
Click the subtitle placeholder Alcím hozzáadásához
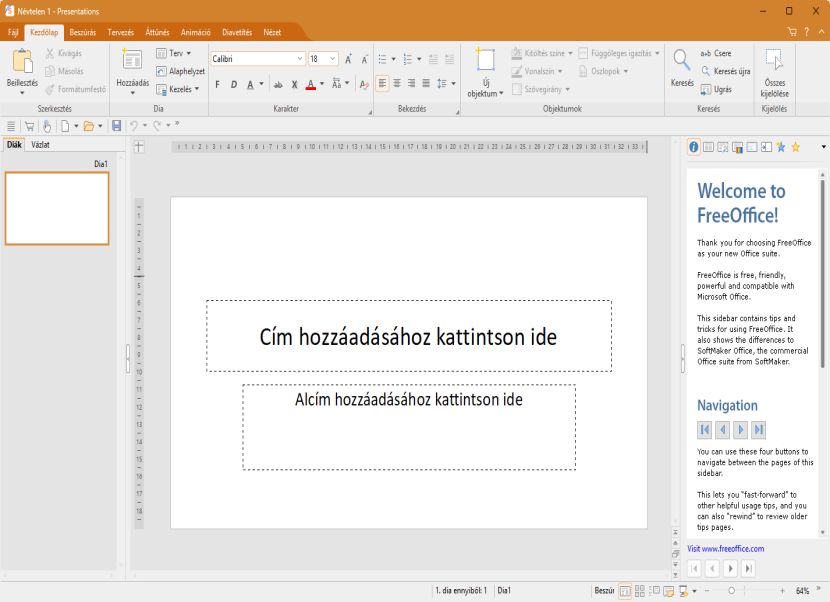tap(409, 427)
